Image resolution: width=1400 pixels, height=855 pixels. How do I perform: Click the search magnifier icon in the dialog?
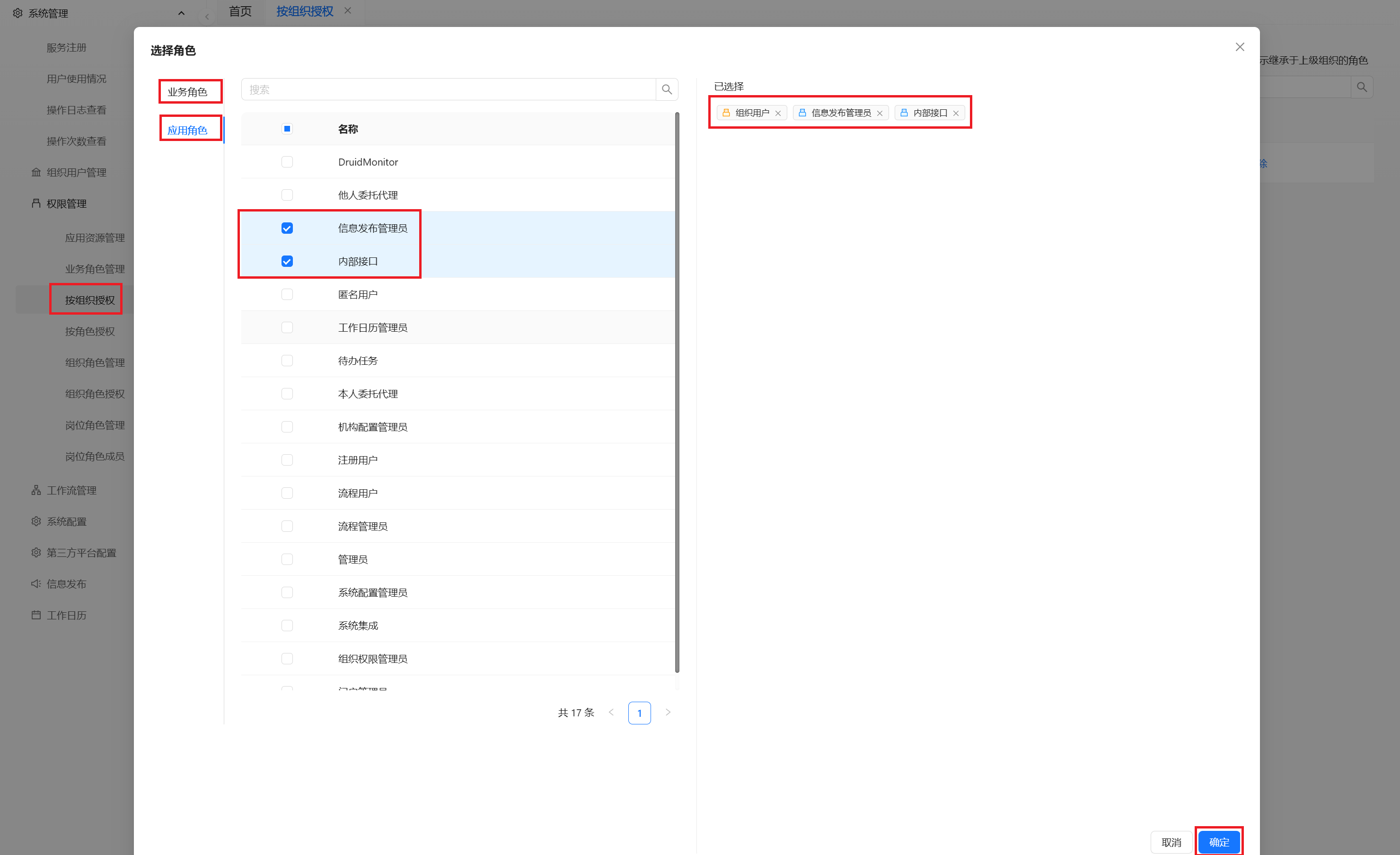pos(667,89)
